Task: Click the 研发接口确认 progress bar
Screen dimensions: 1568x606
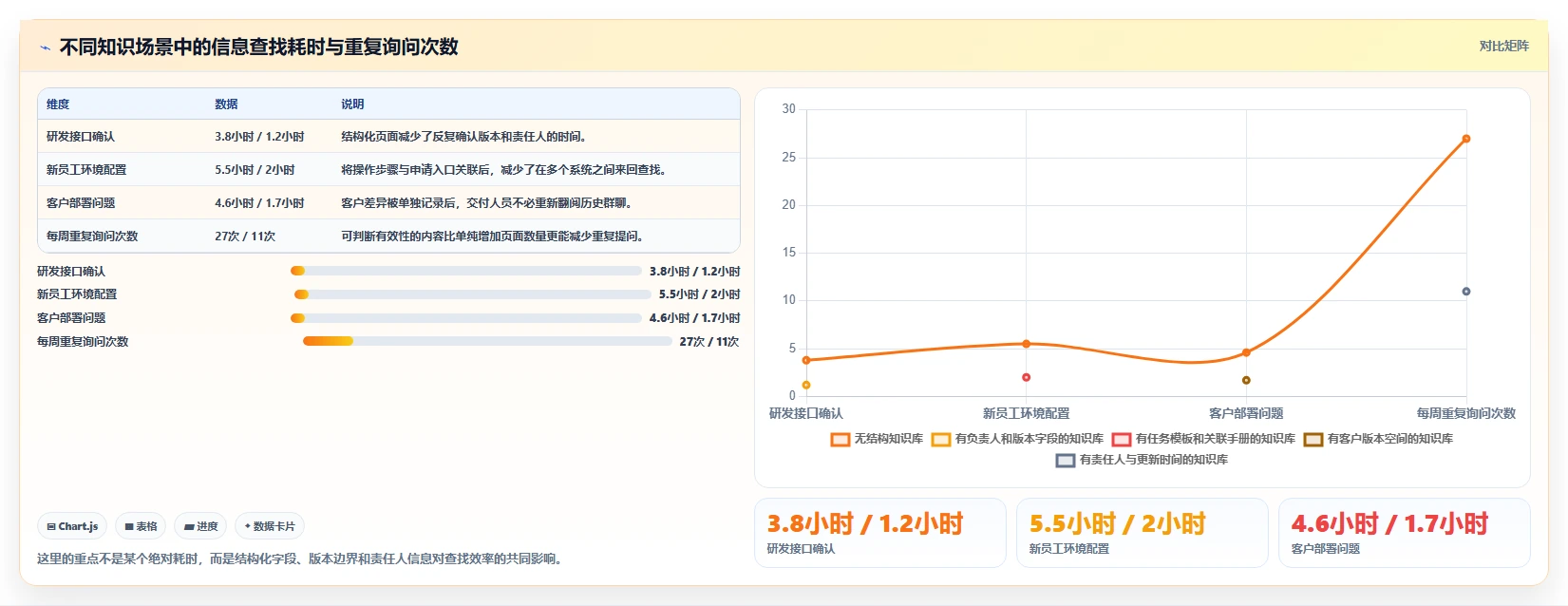Action: (x=466, y=271)
